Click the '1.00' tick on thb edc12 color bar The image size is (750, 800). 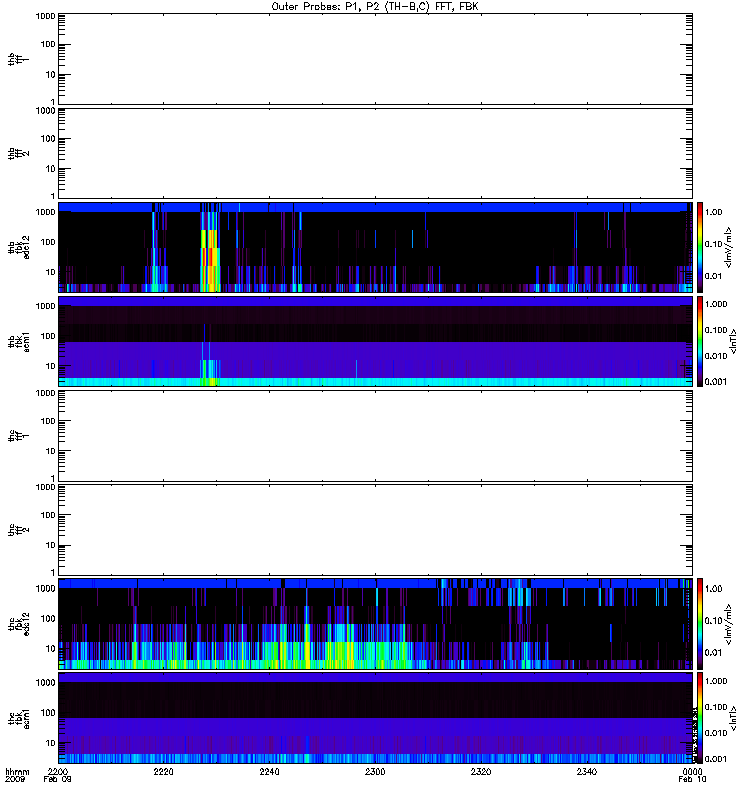coord(713,212)
